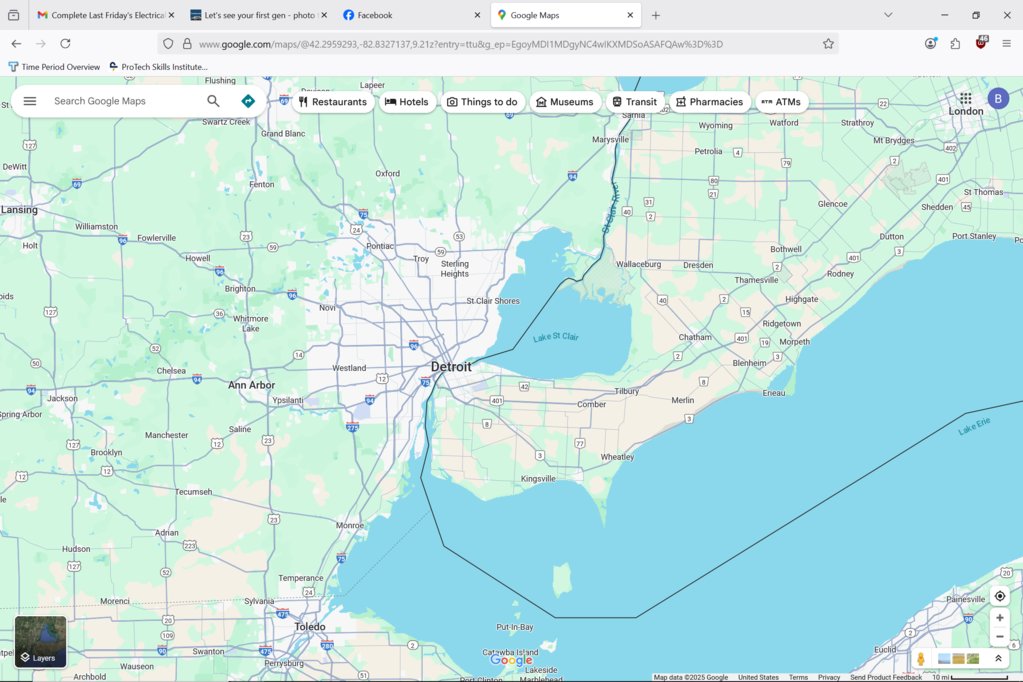Show Transit places on the map
1023x682 pixels.
[x=635, y=102]
